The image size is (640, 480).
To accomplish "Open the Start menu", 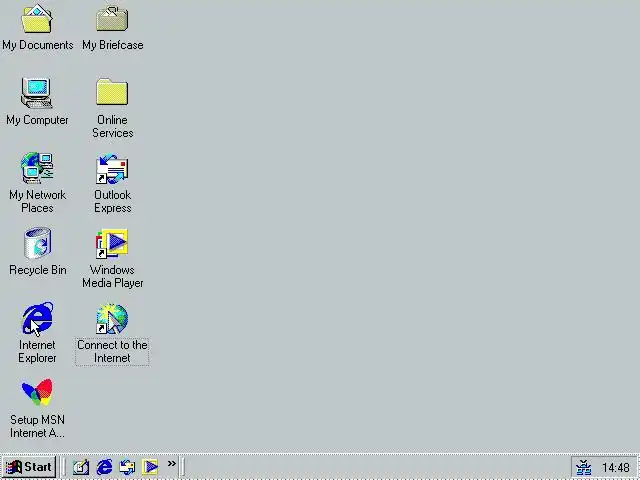I will (29, 467).
